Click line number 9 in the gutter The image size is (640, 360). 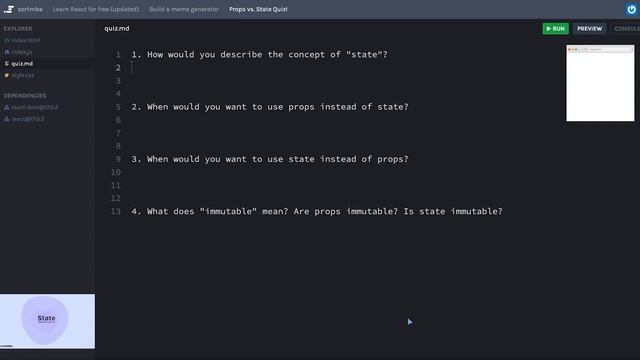pos(118,159)
